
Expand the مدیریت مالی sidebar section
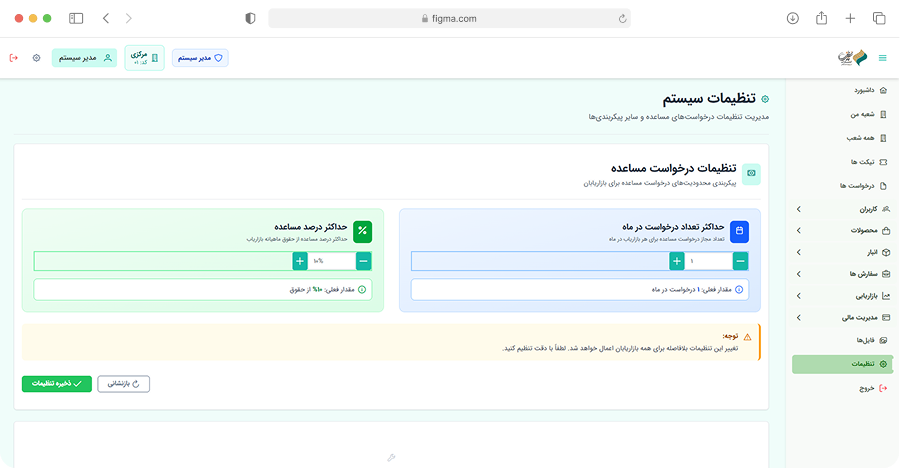tap(798, 318)
